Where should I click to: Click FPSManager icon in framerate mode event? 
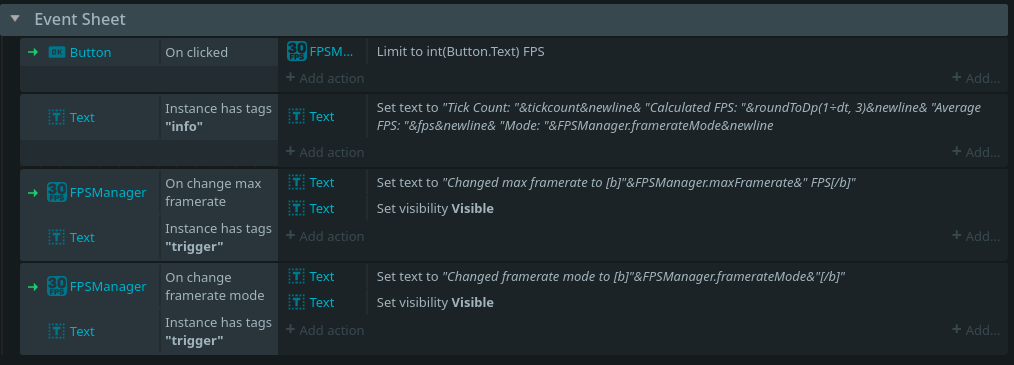pos(57,286)
